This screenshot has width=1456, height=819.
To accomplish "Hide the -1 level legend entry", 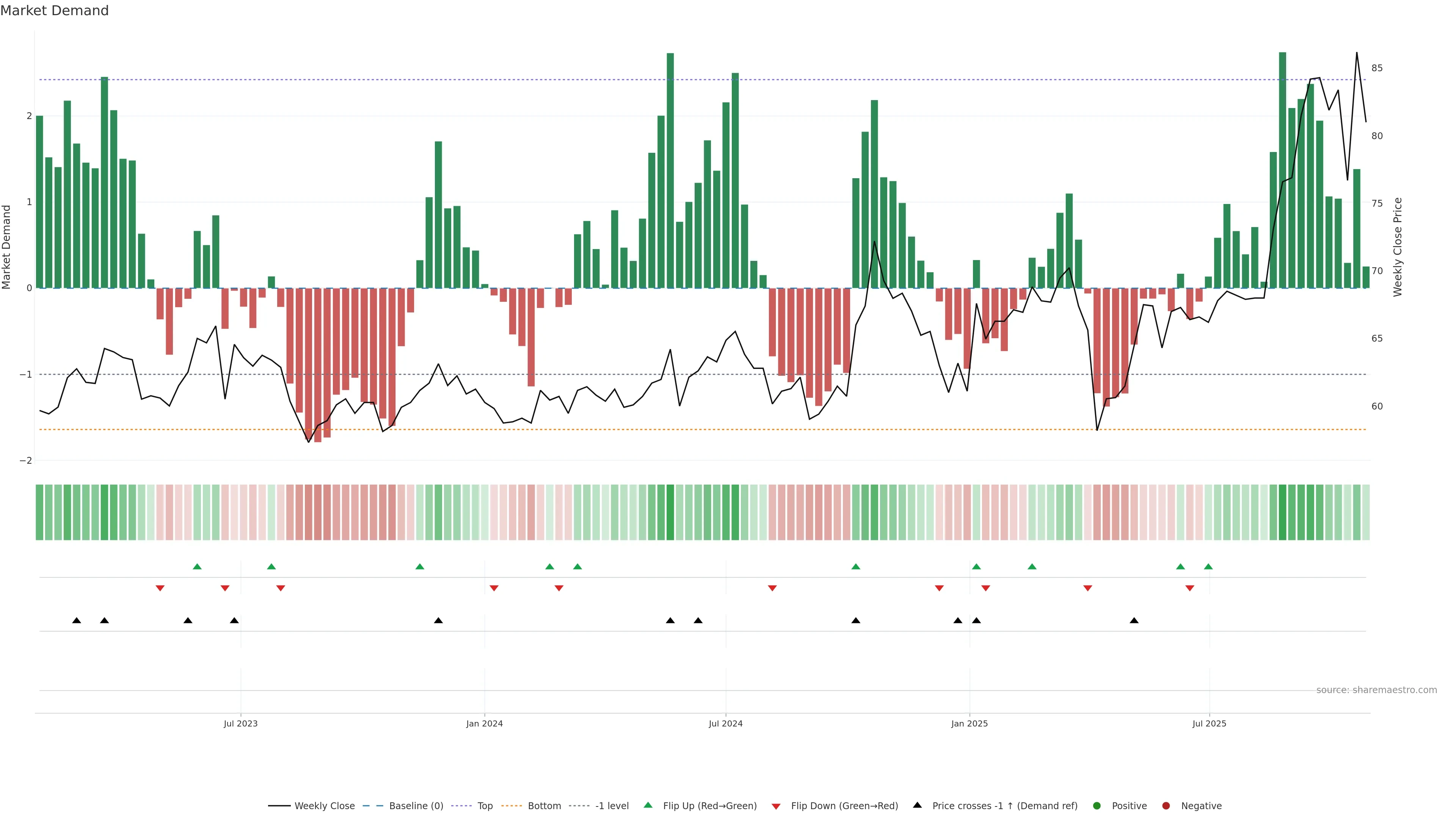I will 612,806.
